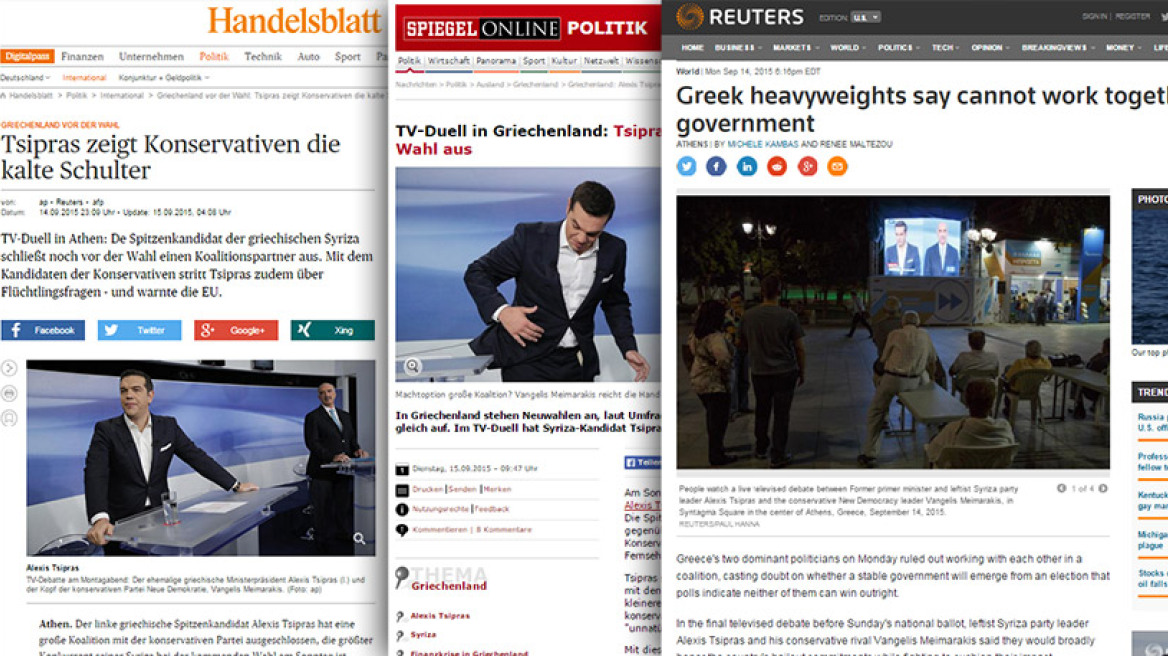Image resolution: width=1168 pixels, height=656 pixels.
Task: Select the Wirtschaft tab on Spiegel Online
Action: (x=448, y=61)
